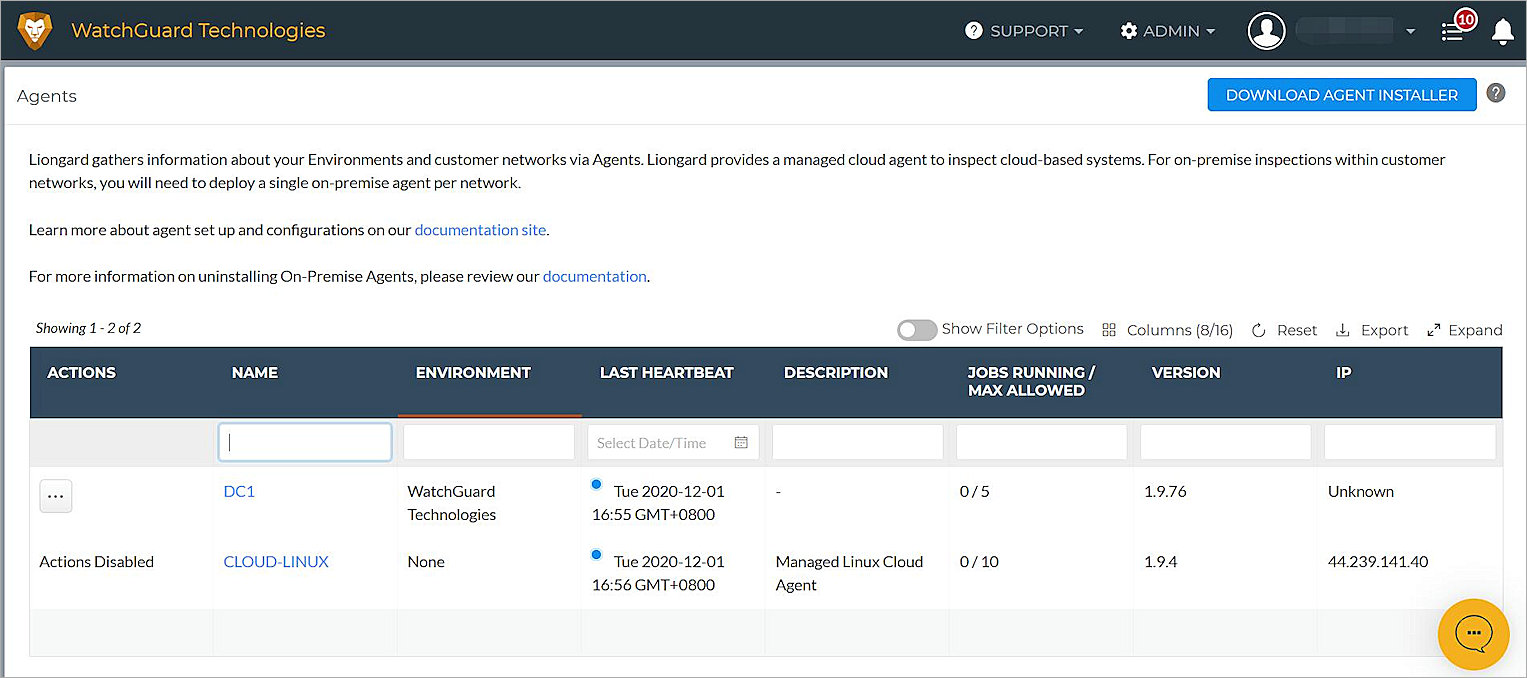Open the Columns (8/16) chooser
Screen dimensions: 1527x678
[x=1167, y=330]
